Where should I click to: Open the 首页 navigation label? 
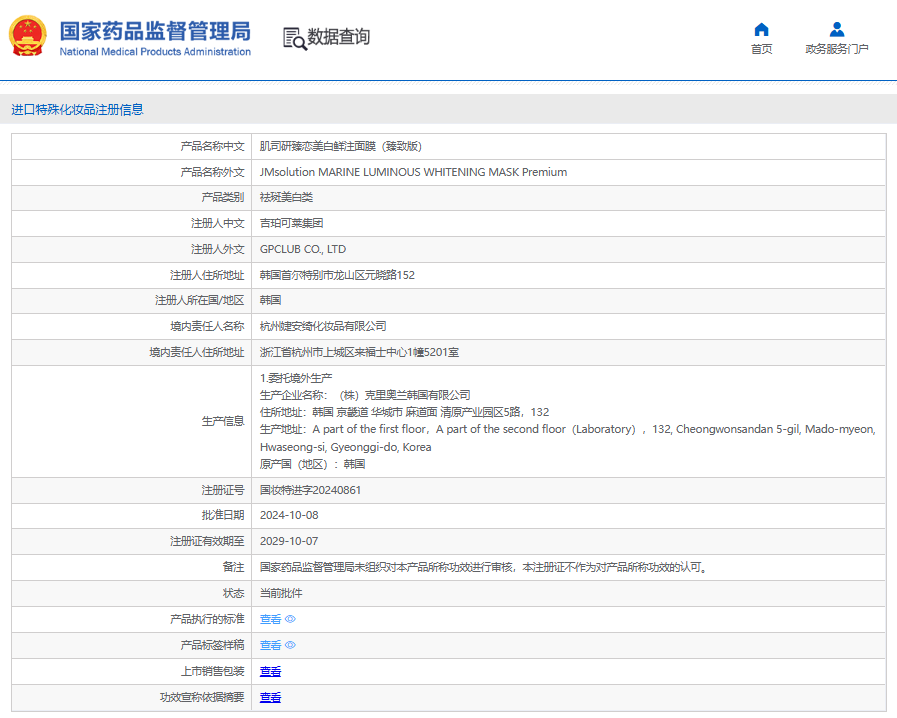click(761, 49)
